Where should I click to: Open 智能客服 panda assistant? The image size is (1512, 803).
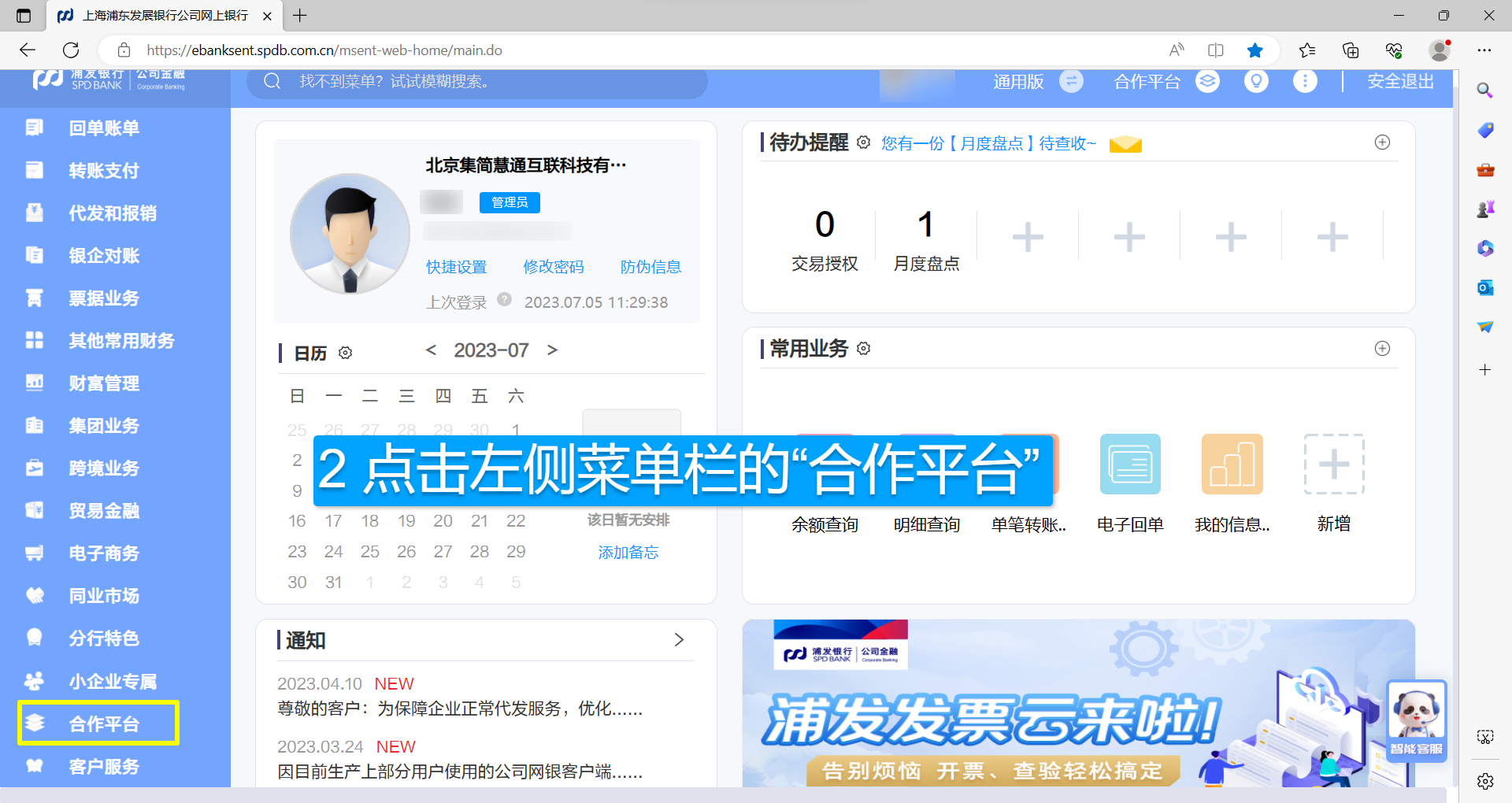coord(1416,720)
